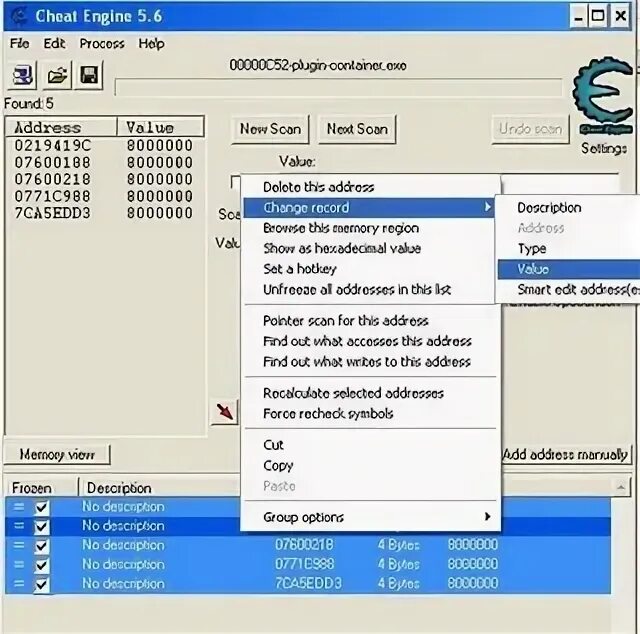Expand the Group options submenu arrow
640x634 pixels.
[x=487, y=517]
